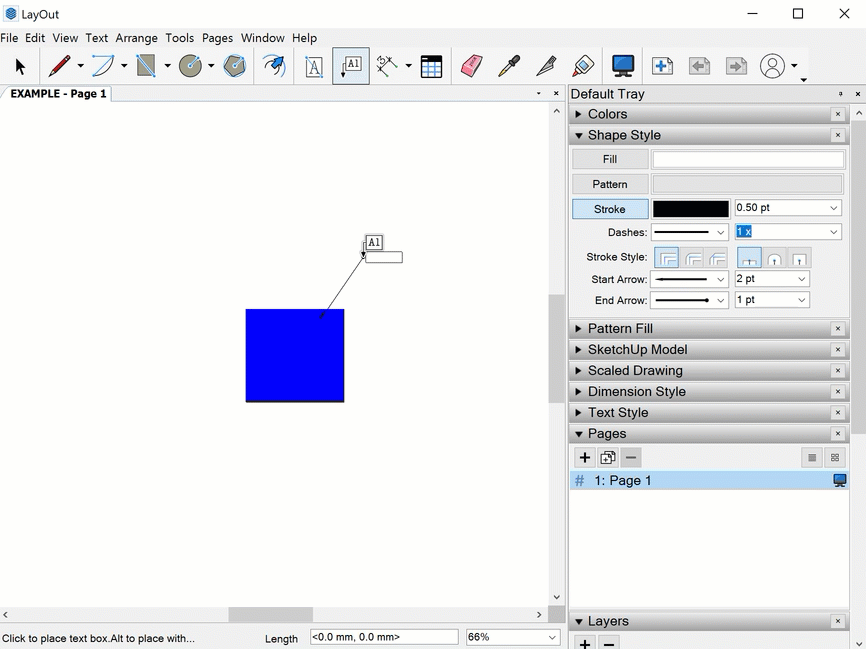
Task: Open the Start Arrow style dropdown
Action: click(x=690, y=279)
